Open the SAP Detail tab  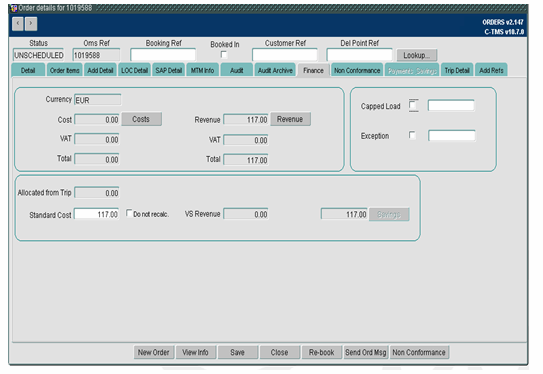169,70
